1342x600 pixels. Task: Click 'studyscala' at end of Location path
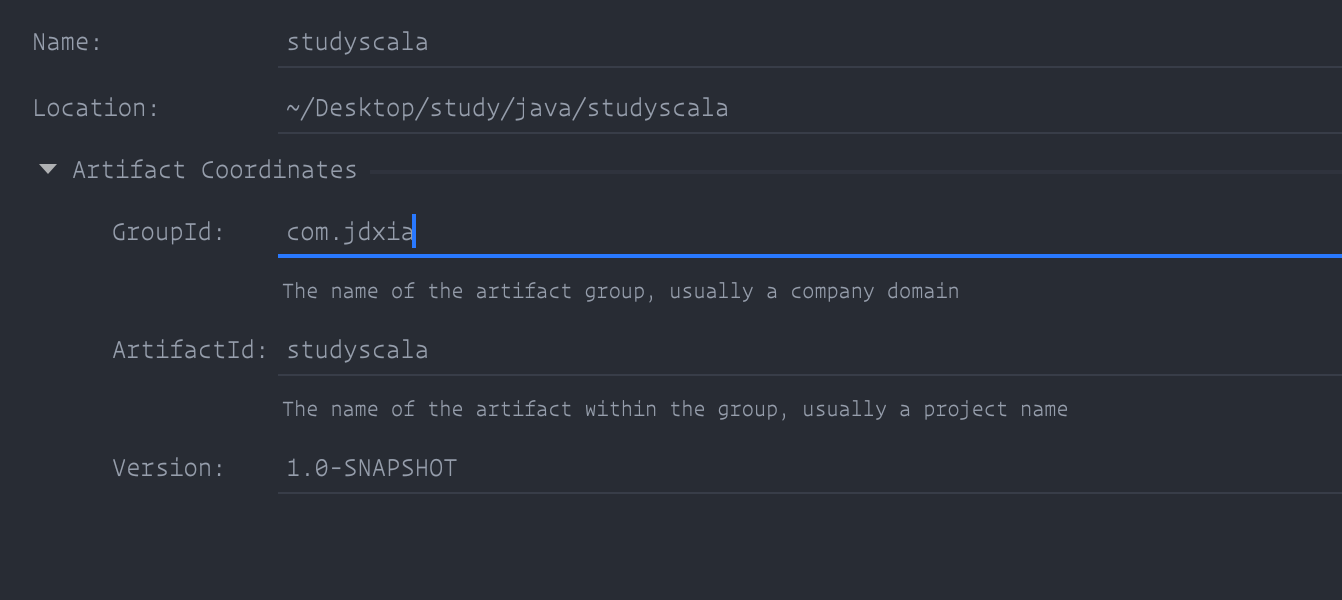pos(658,108)
